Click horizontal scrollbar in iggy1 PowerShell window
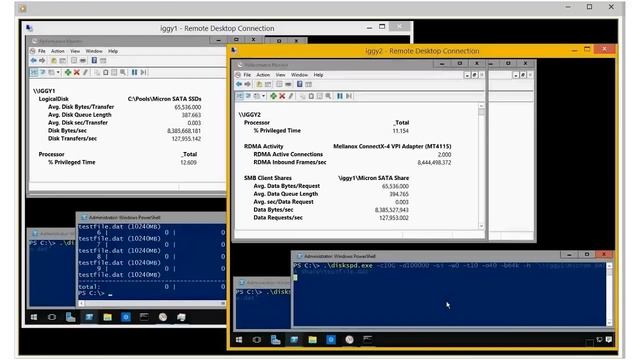The image size is (640, 360). coord(152,303)
